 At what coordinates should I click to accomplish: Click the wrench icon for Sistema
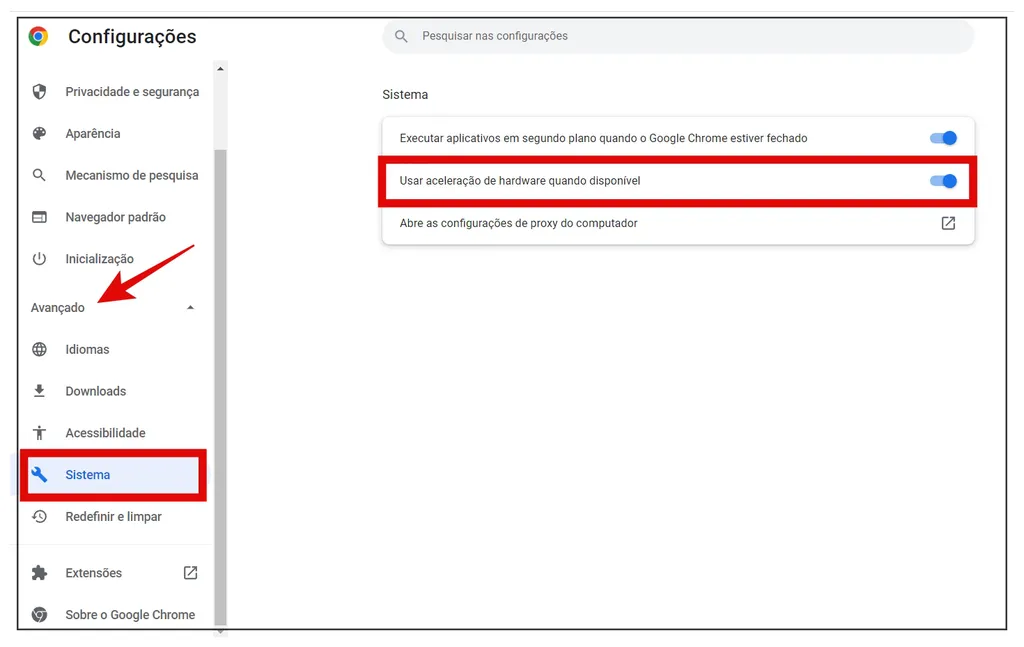click(39, 475)
